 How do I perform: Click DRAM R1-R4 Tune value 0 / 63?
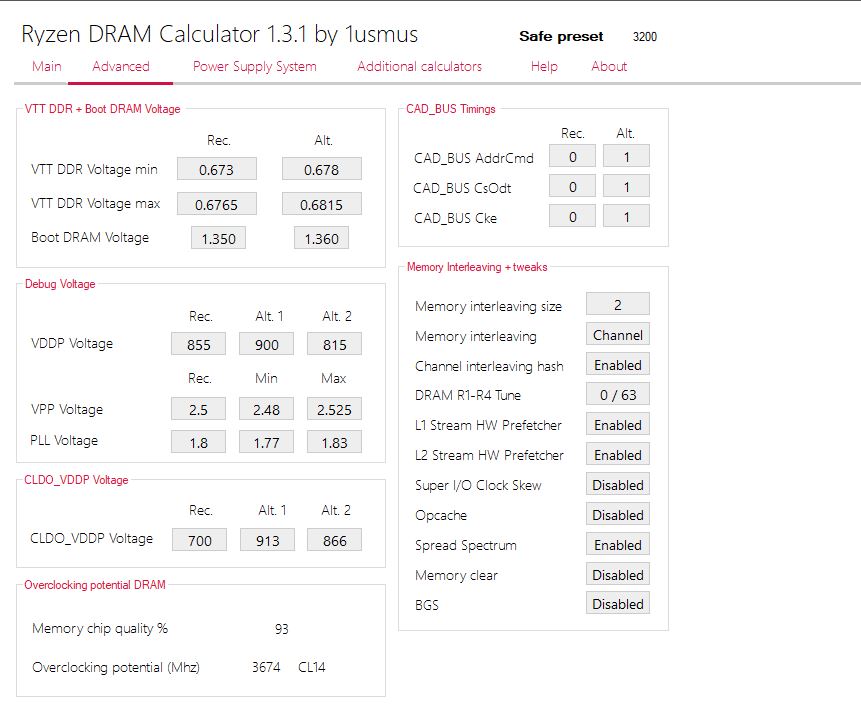618,394
